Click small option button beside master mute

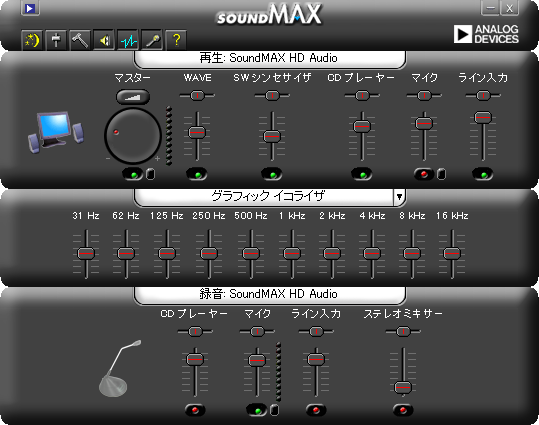pos(150,174)
